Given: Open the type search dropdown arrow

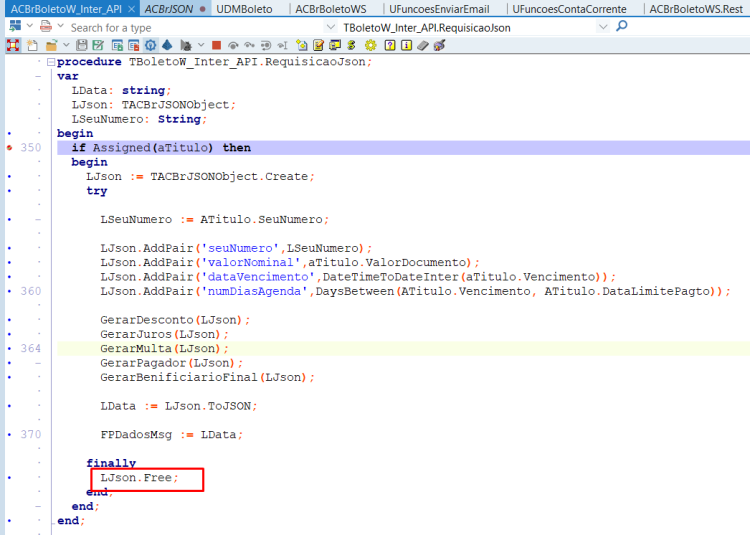Looking at the screenshot, I should tap(330, 27).
